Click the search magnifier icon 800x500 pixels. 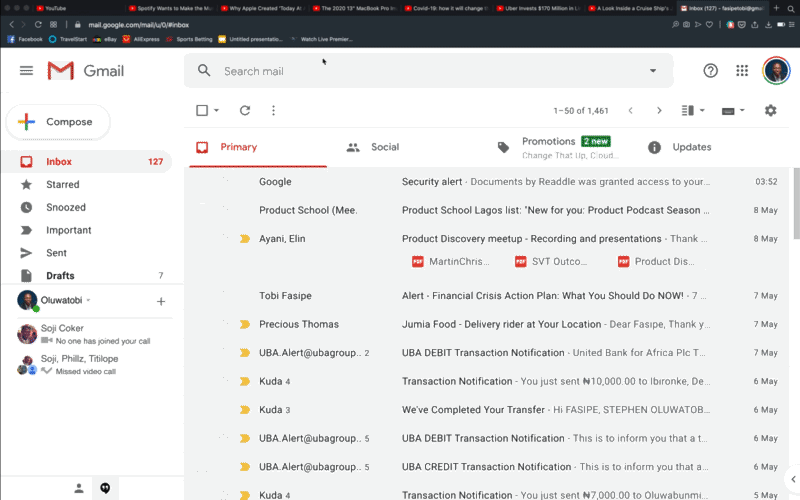pos(204,71)
